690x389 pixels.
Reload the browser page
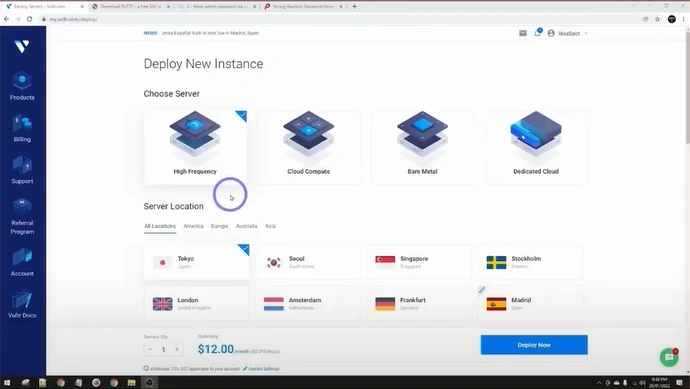point(29,19)
